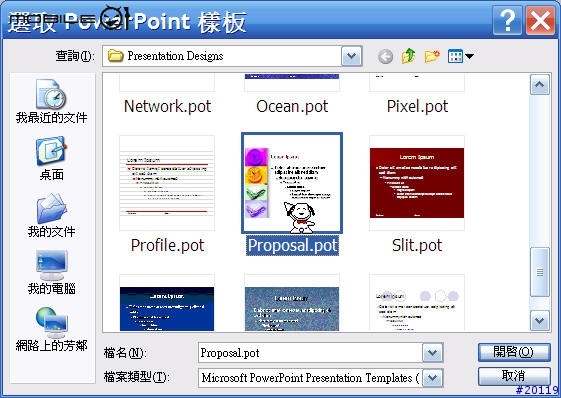Open 我最近的文件 places shortcut
Screen dimensions: 561x398
[51, 102]
